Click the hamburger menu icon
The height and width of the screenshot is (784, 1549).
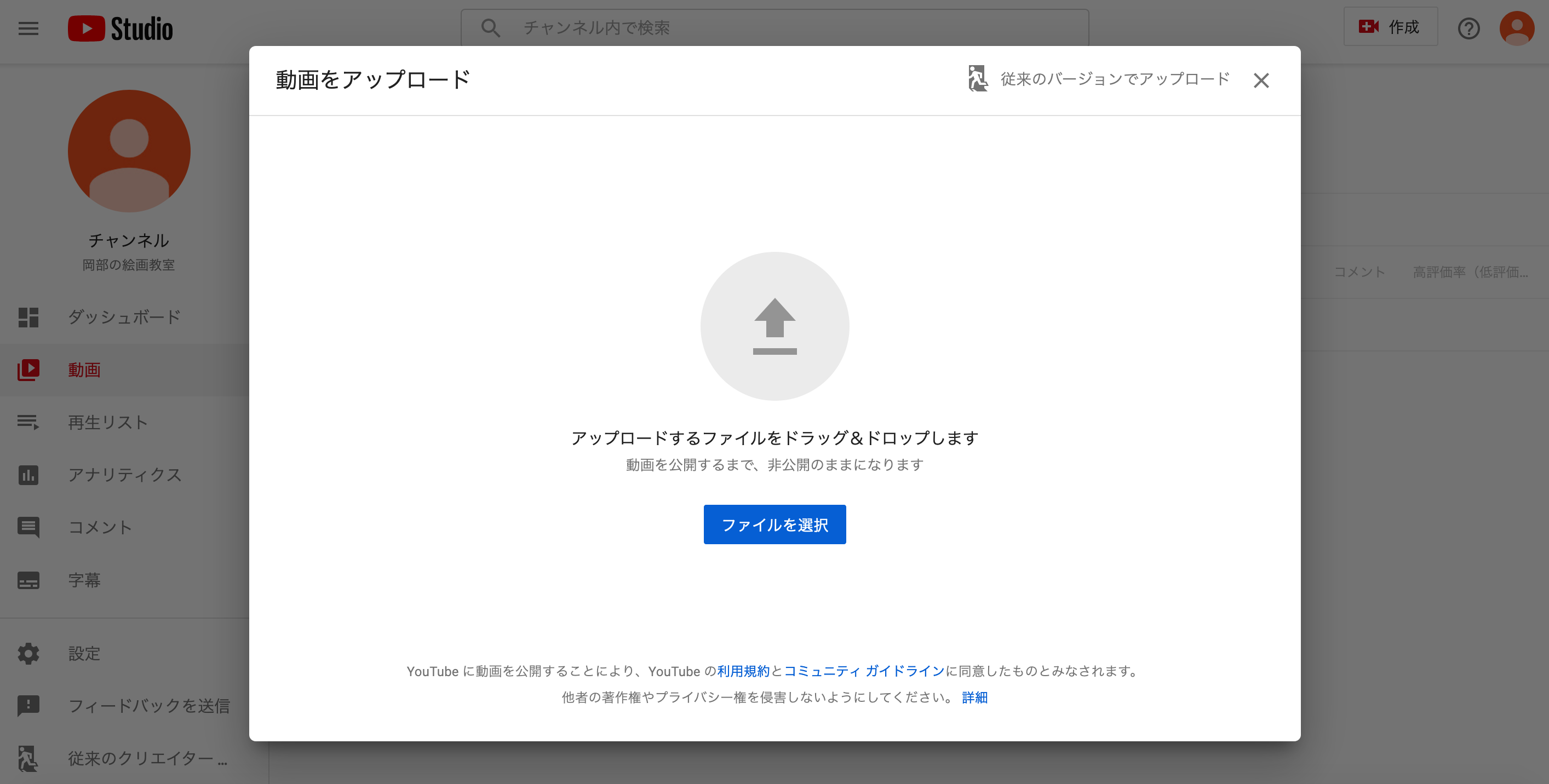point(28,28)
